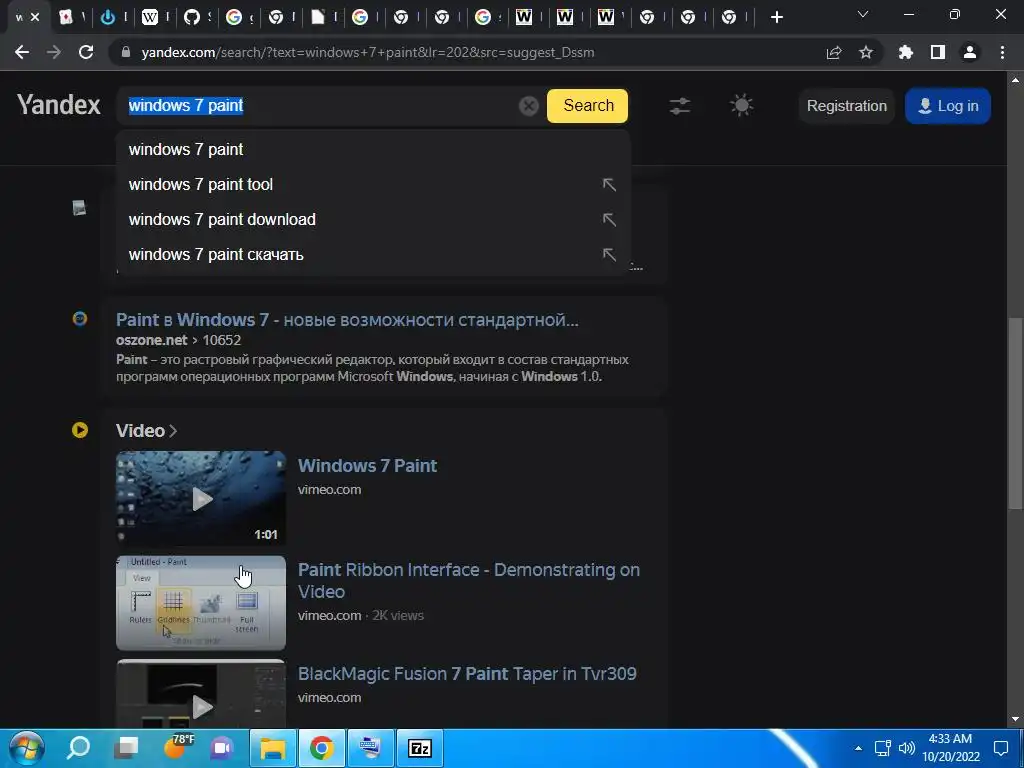Click the yellow Search button
Viewport: 1024px width, 768px height.
coord(587,106)
